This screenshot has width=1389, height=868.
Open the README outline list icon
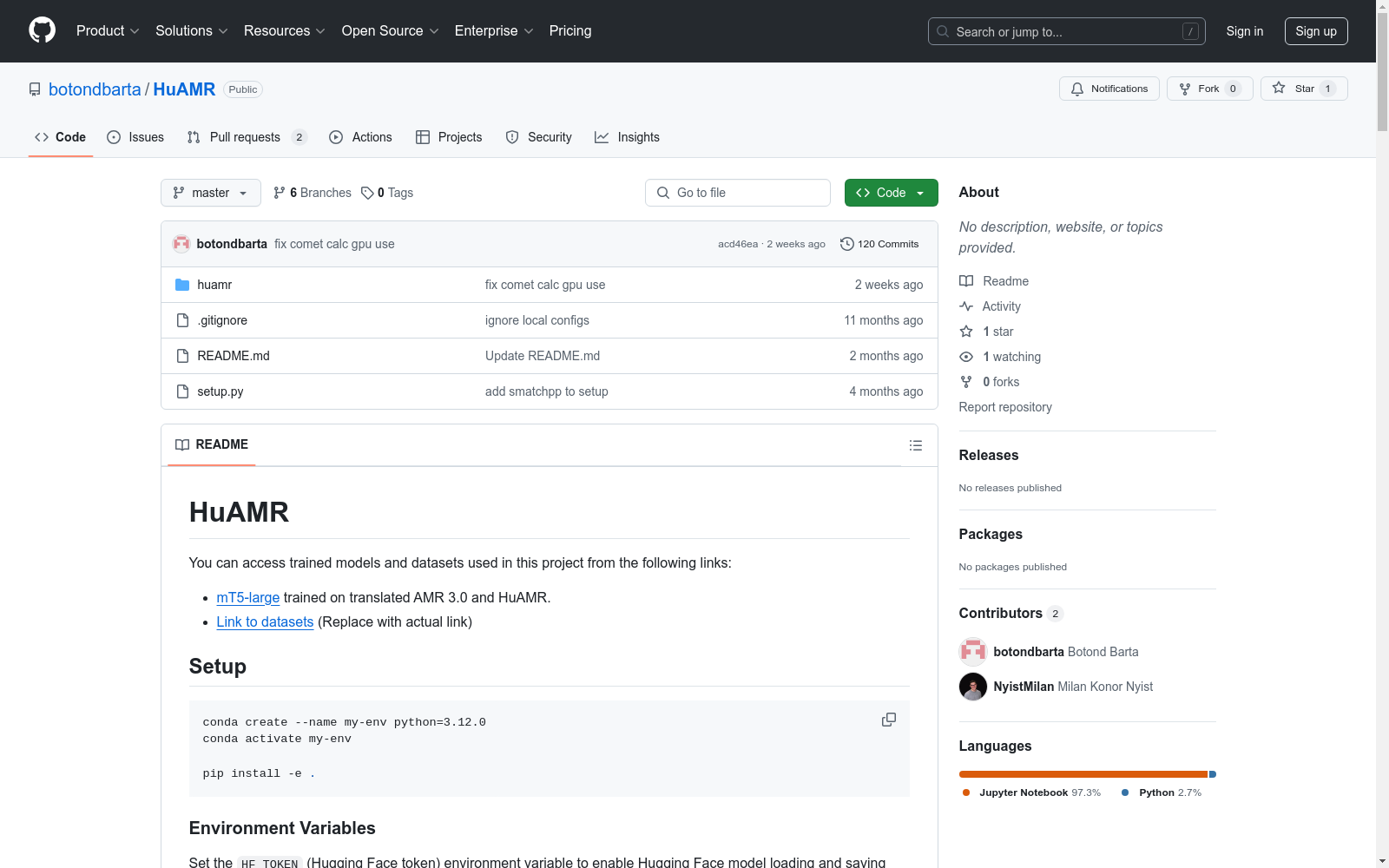[x=916, y=445]
